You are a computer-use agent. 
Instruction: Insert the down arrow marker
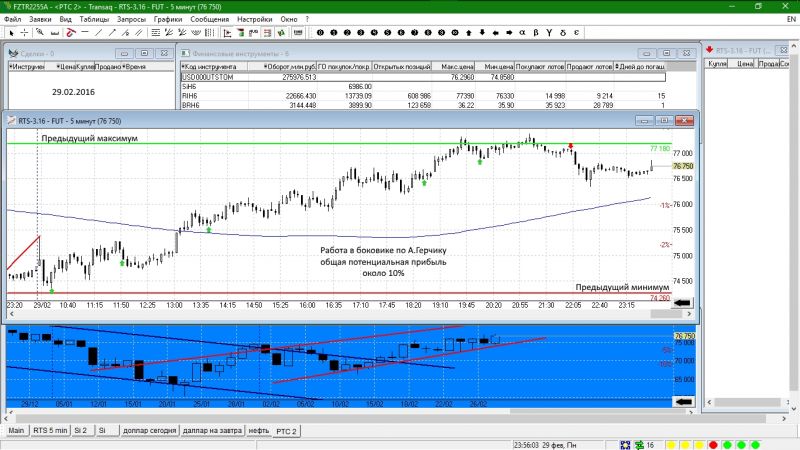click(482, 33)
